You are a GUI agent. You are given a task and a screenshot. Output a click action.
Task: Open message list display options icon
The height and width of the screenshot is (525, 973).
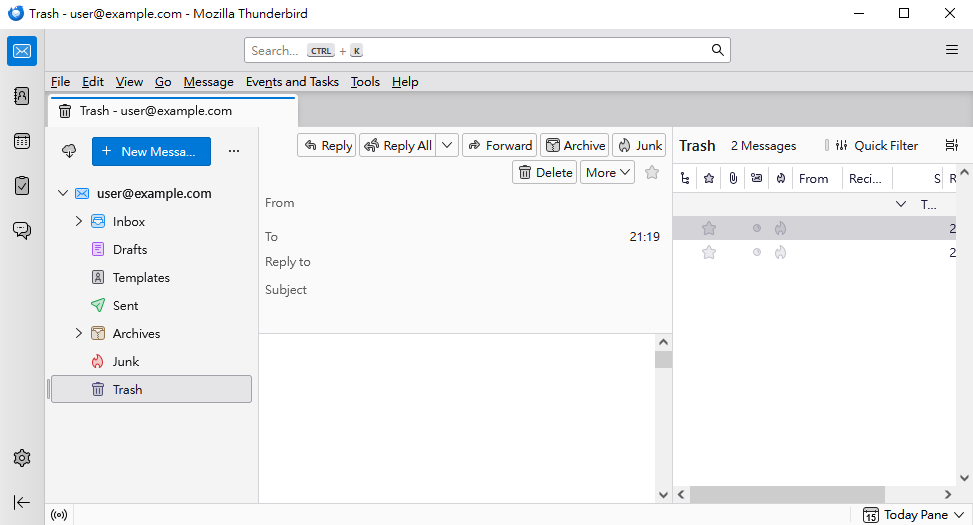tap(952, 145)
